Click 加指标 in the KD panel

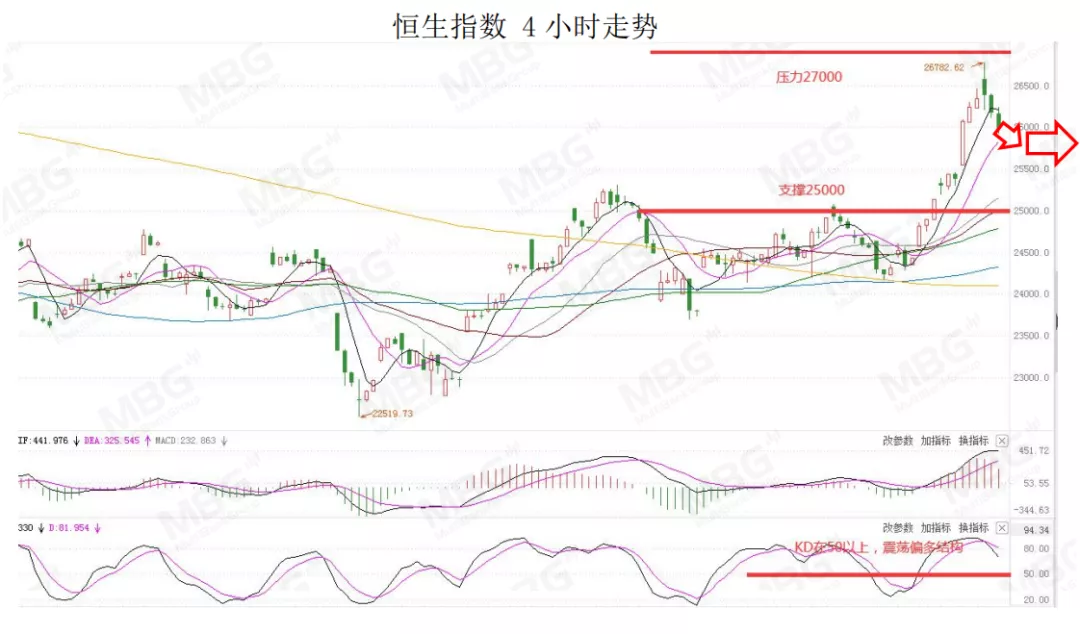[x=935, y=528]
